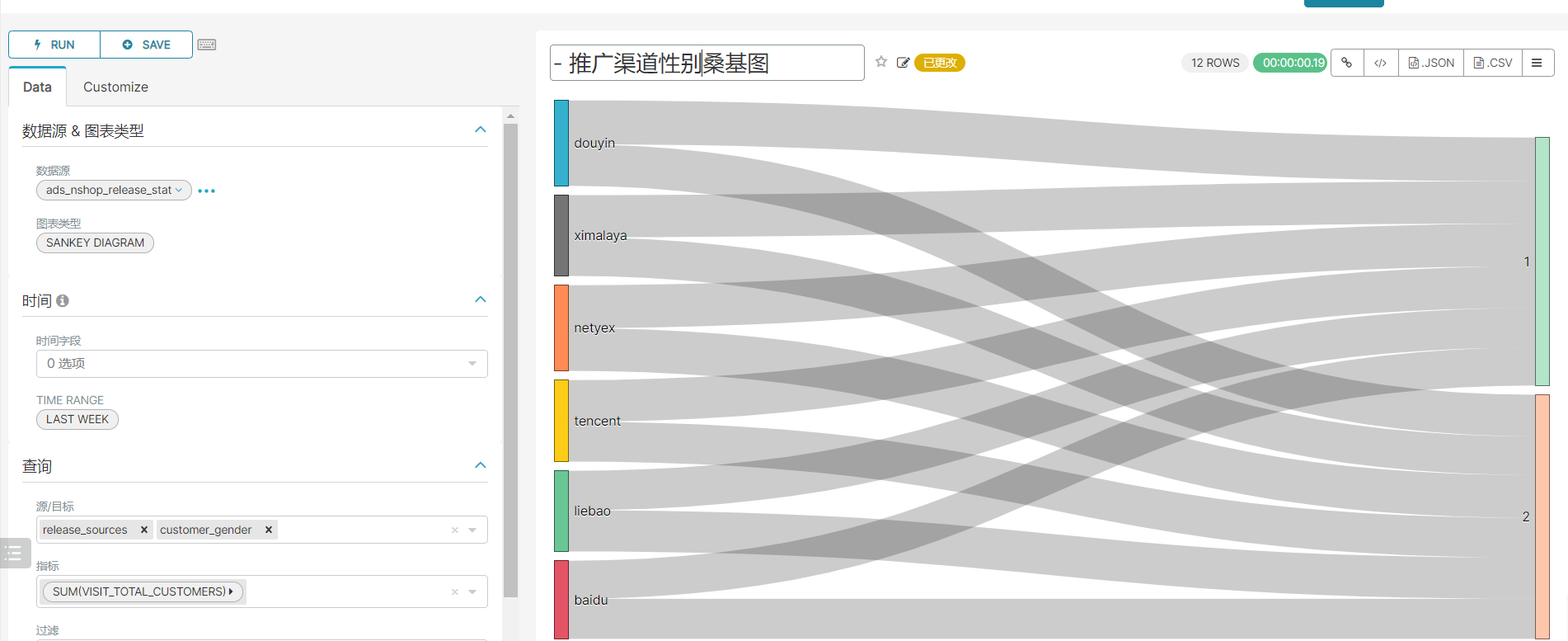Open the 指标 dropdown arrow
Viewport: 1568px width, 641px height.
coord(472,592)
